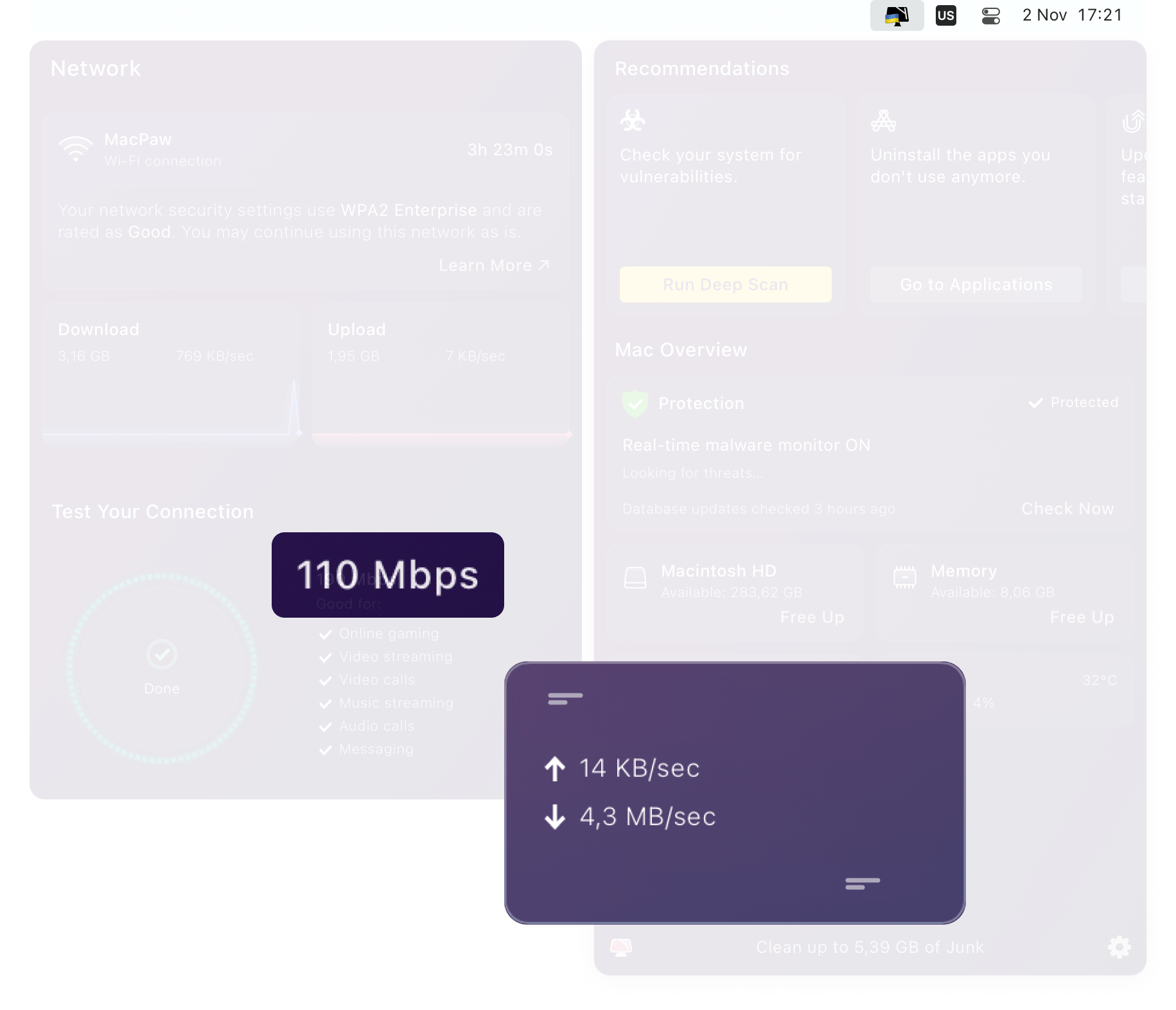Click the MacPaw Wi-Fi connection icon
The width and height of the screenshot is (1176, 1010).
coord(76,149)
